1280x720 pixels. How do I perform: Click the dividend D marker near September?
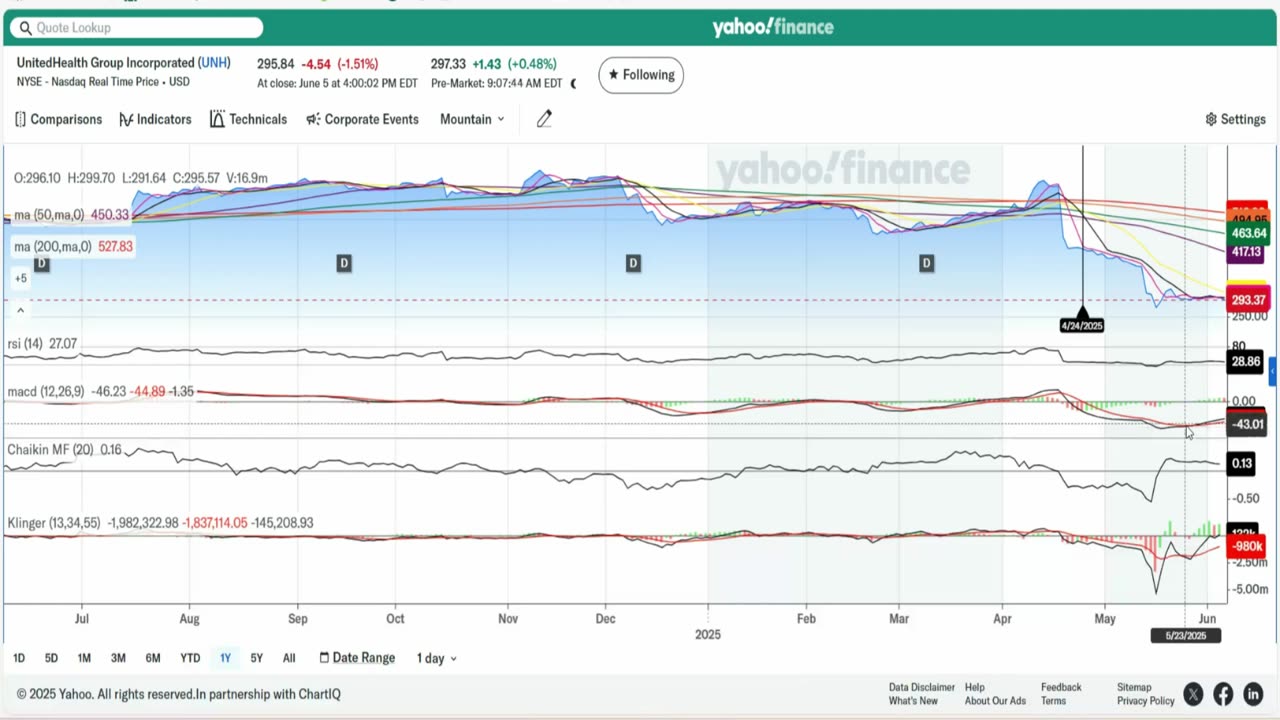(343, 263)
